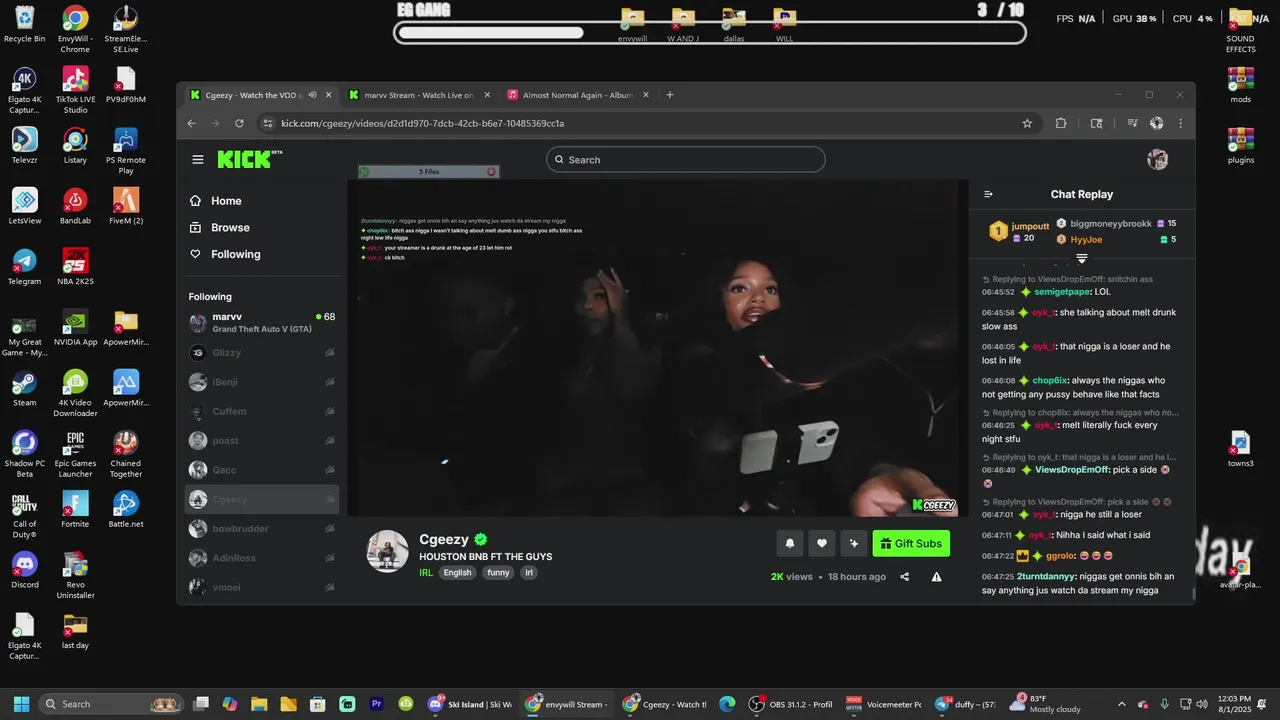View site information icon in address bar

pos(267,123)
